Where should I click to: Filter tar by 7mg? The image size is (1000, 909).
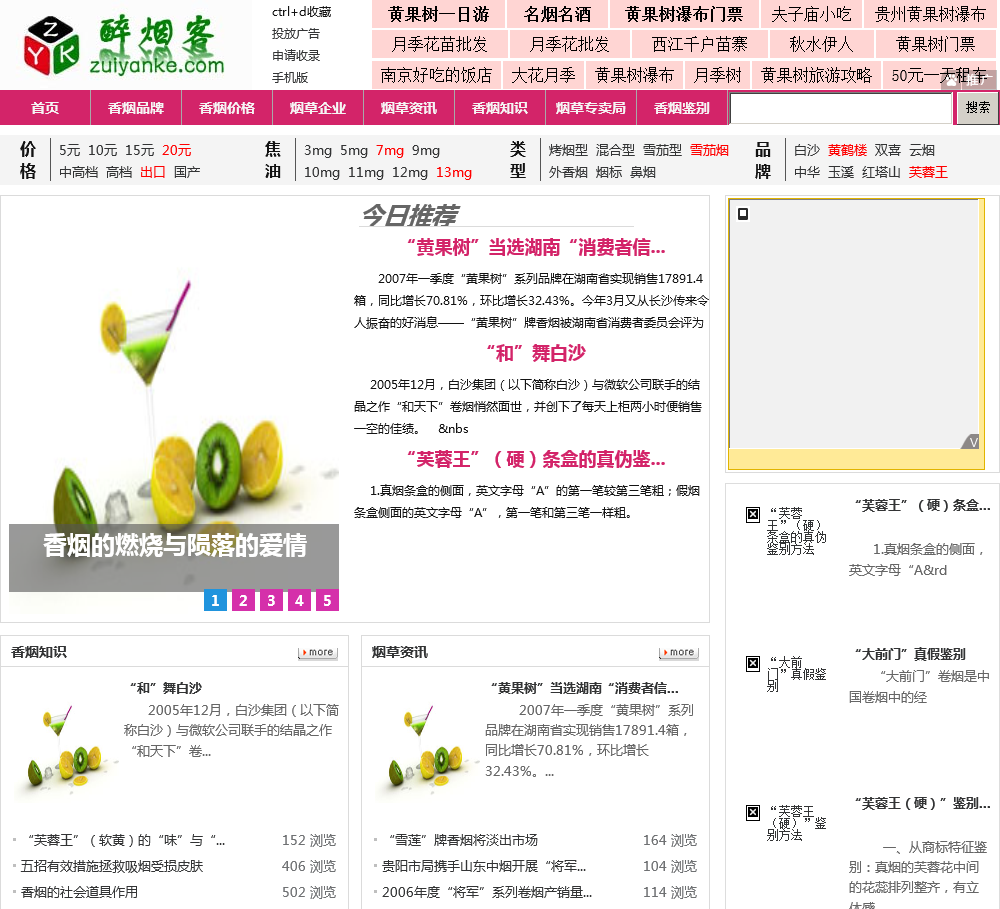pyautogui.click(x=390, y=151)
